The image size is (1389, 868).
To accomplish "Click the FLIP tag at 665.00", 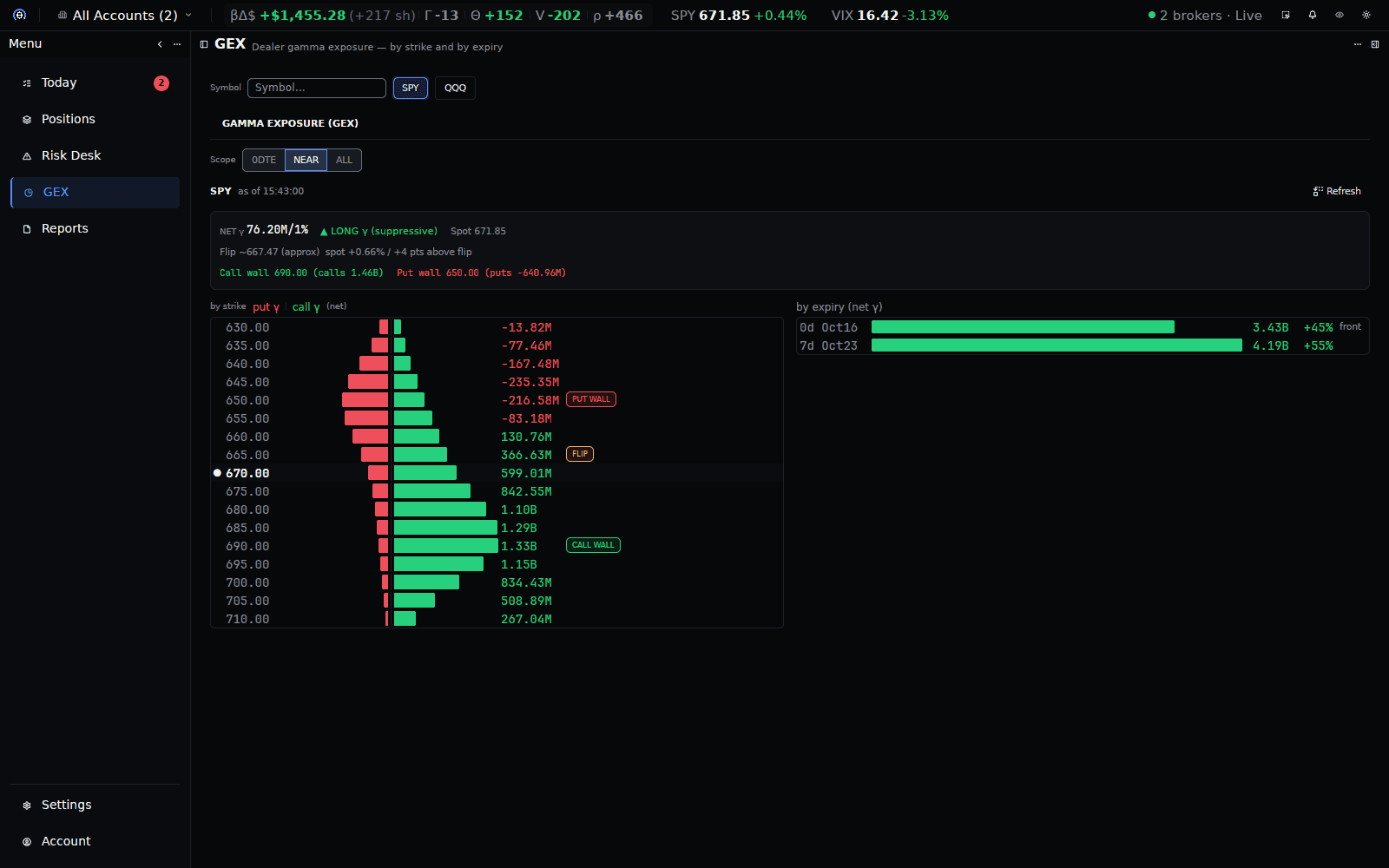I will [580, 454].
